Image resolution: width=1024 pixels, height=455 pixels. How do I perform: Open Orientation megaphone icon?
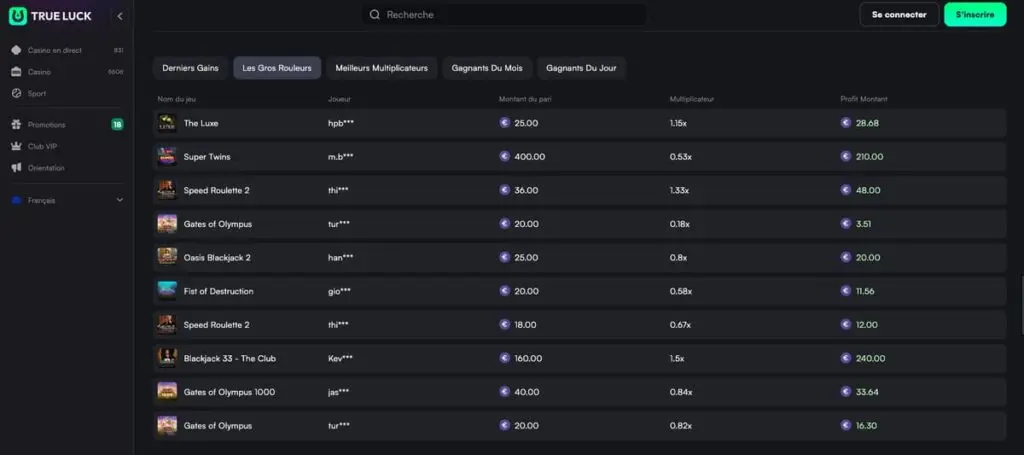point(16,168)
